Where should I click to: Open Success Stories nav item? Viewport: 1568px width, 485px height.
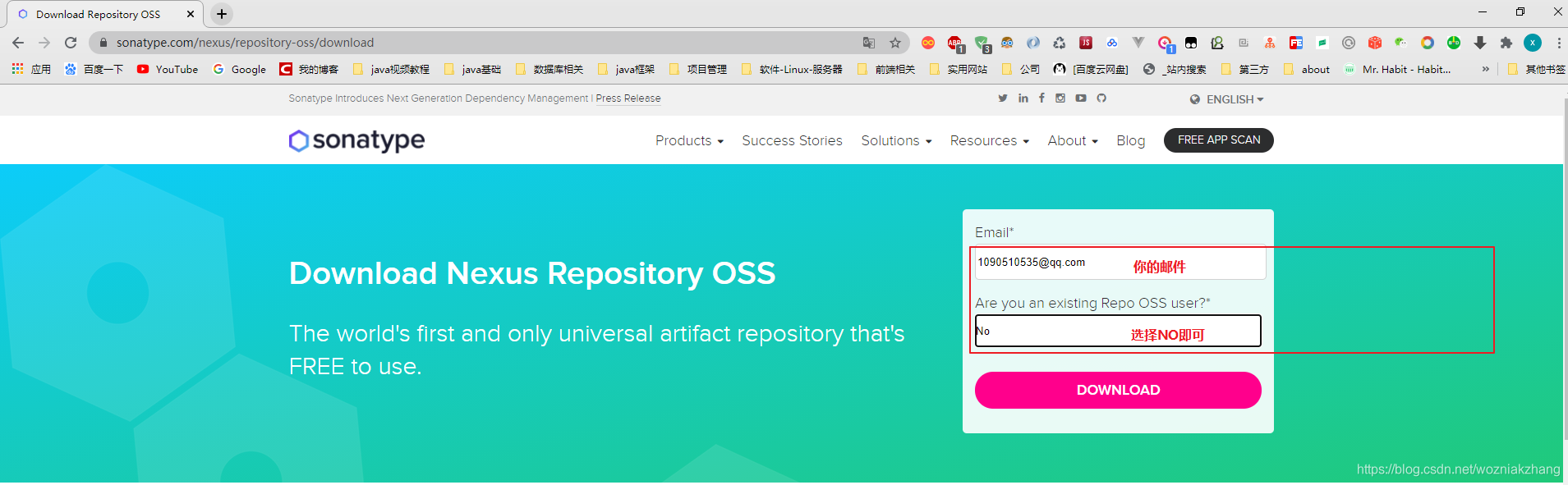[x=792, y=141]
